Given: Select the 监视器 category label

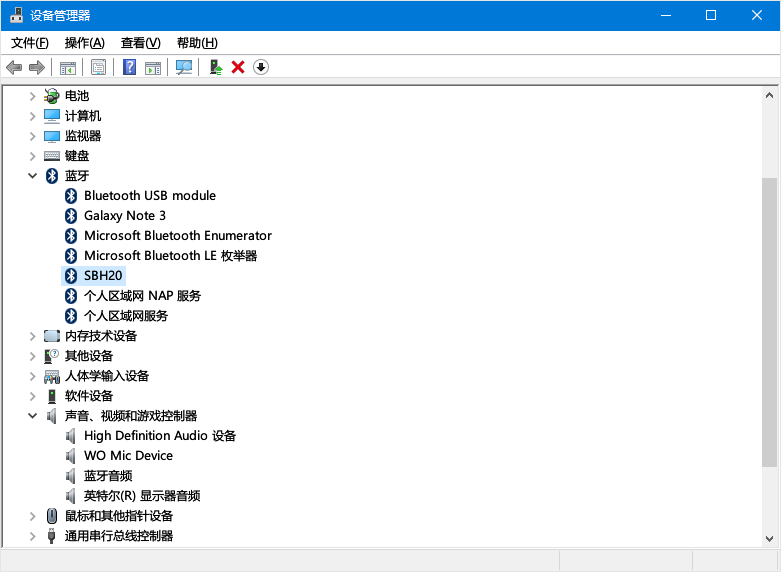Looking at the screenshot, I should (x=83, y=136).
